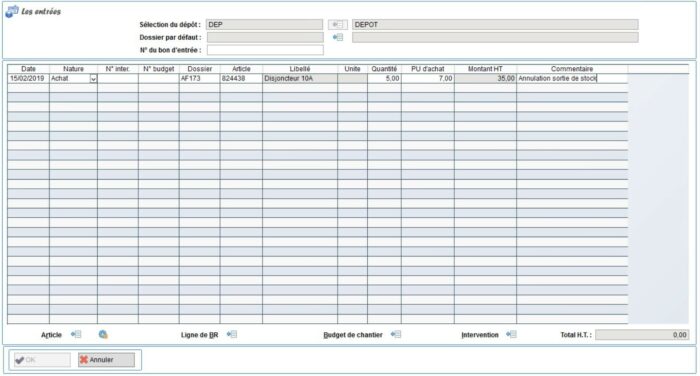
Task: Click the Dossier par défaut description field
Action: (x=495, y=38)
